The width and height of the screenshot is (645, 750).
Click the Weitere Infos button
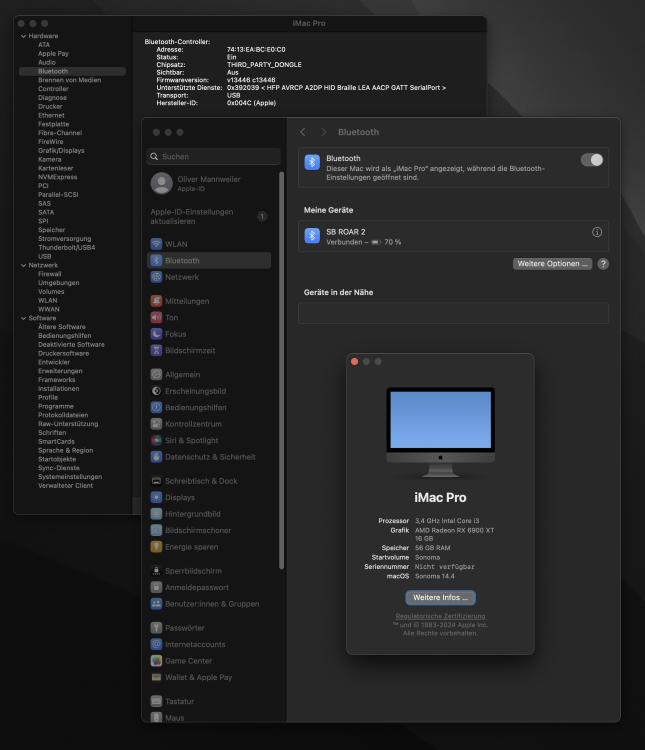click(440, 597)
